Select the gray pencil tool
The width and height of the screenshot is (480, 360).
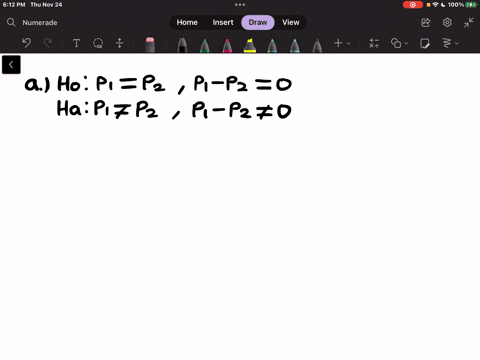(x=317, y=45)
